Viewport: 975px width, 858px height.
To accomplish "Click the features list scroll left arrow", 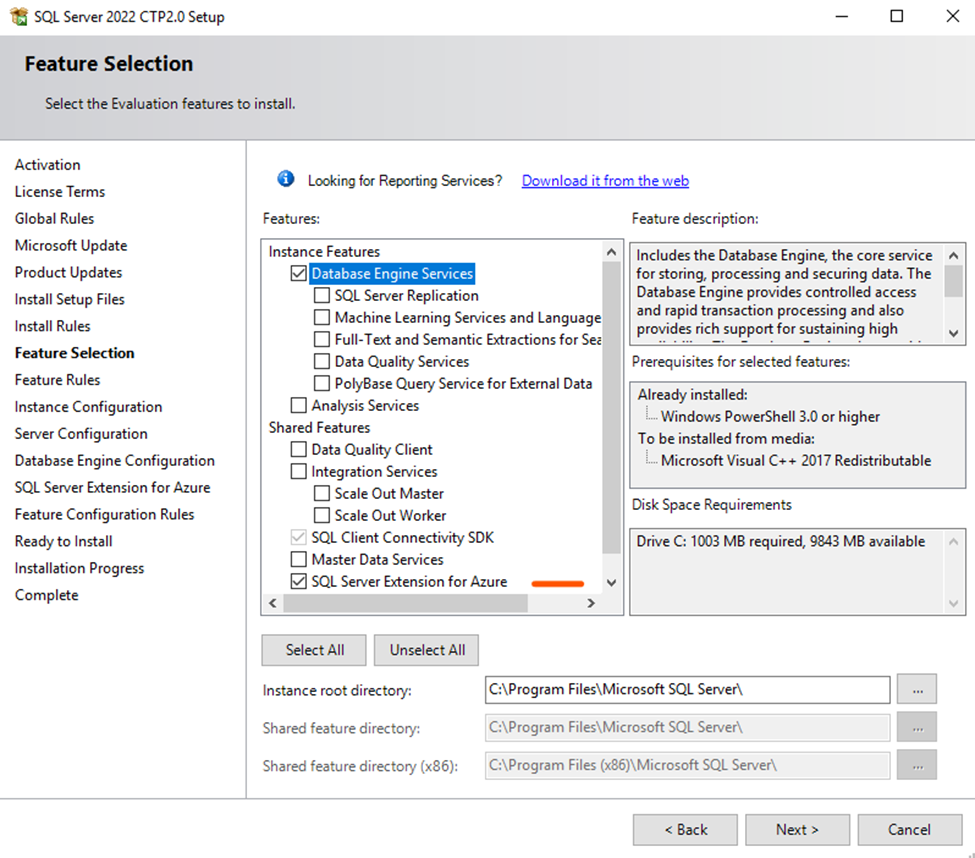I will (x=272, y=602).
